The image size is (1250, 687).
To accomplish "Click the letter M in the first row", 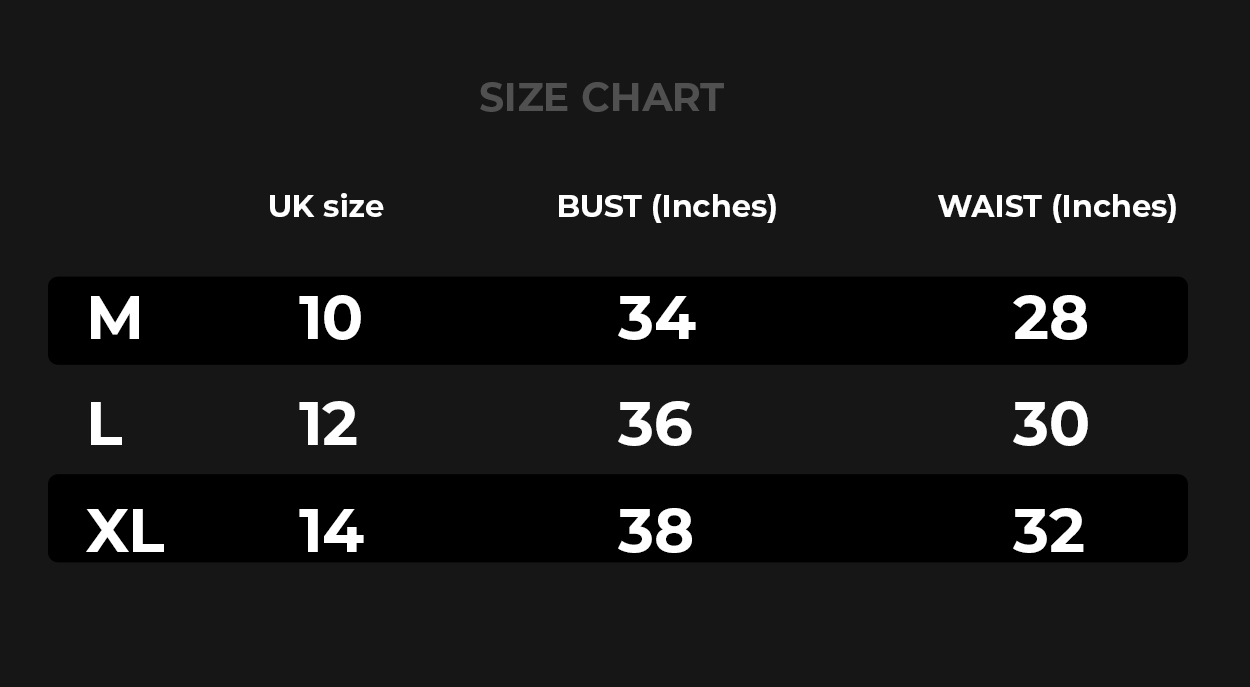I will click(x=115, y=319).
